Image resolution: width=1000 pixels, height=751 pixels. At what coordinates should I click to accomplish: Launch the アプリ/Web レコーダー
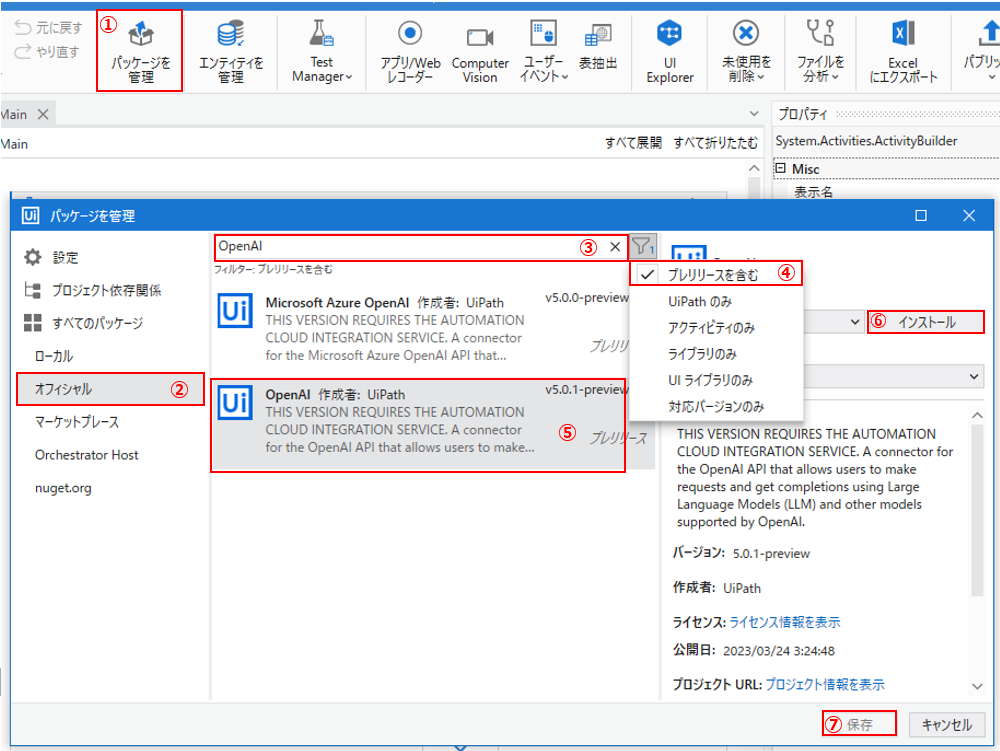[x=410, y=51]
